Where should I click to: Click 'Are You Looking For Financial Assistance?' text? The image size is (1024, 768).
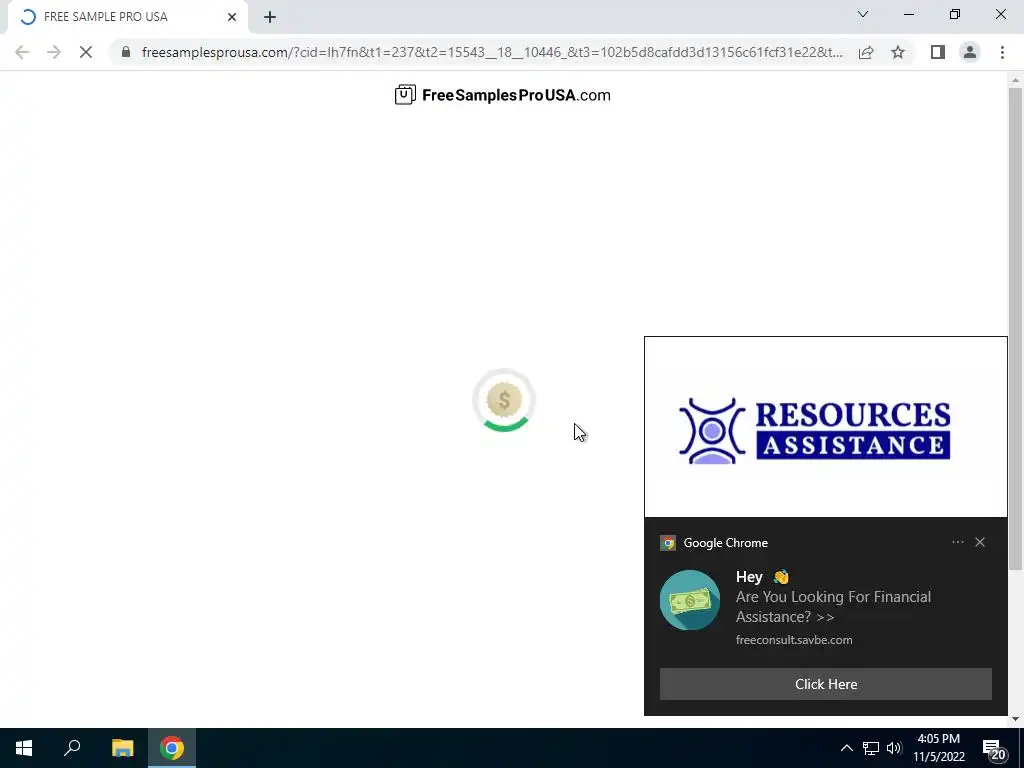pyautogui.click(x=833, y=607)
